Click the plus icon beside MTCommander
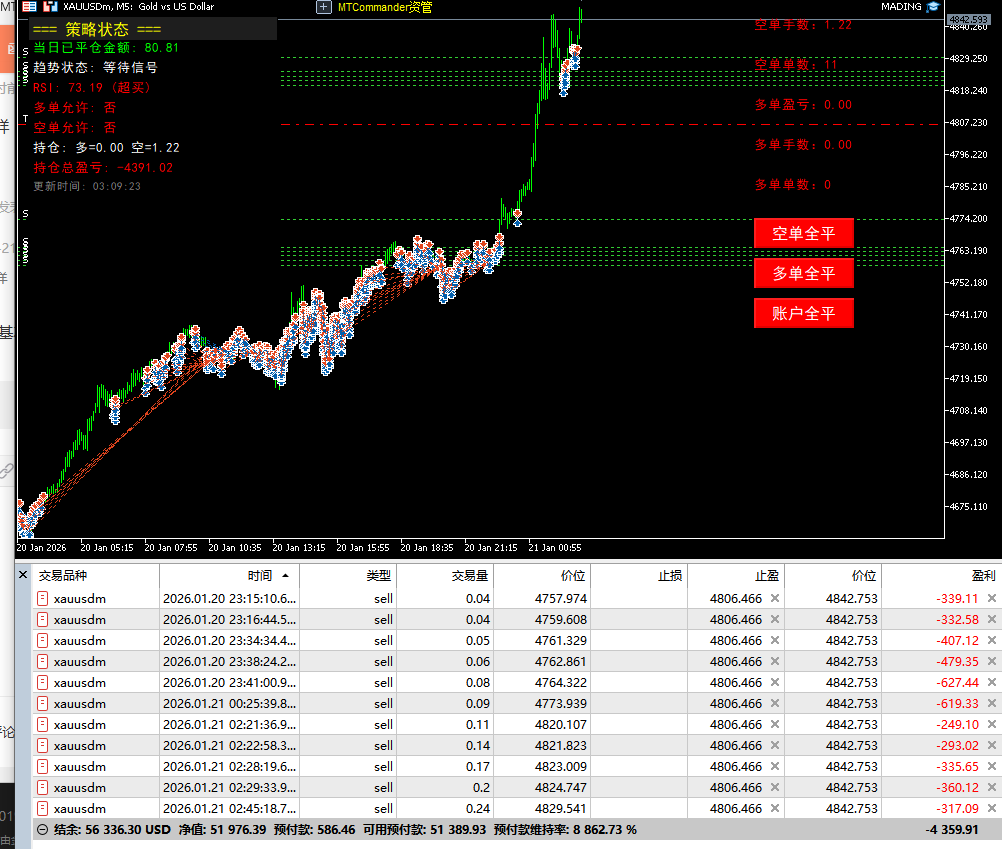Image resolution: width=1002 pixels, height=849 pixels. click(x=324, y=7)
